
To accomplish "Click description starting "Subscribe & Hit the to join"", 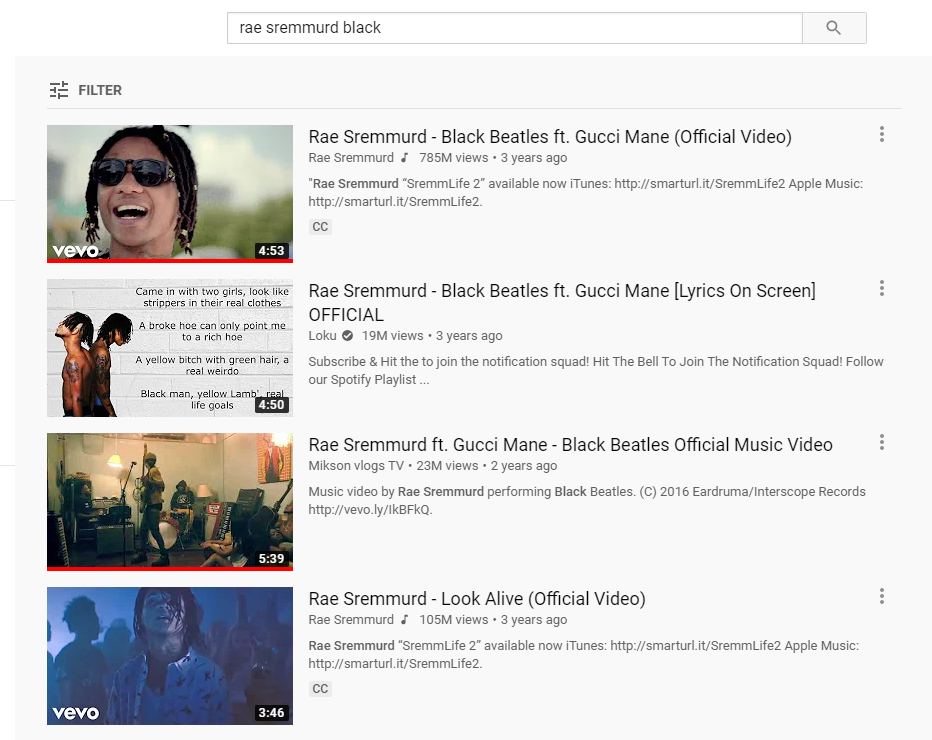I will (596, 370).
